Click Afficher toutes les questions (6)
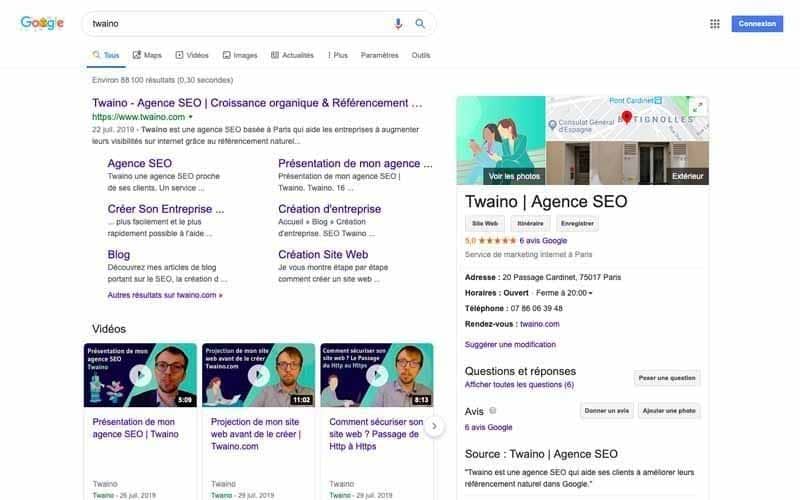Screen dimensions: 800x500 pyautogui.click(x=519, y=385)
